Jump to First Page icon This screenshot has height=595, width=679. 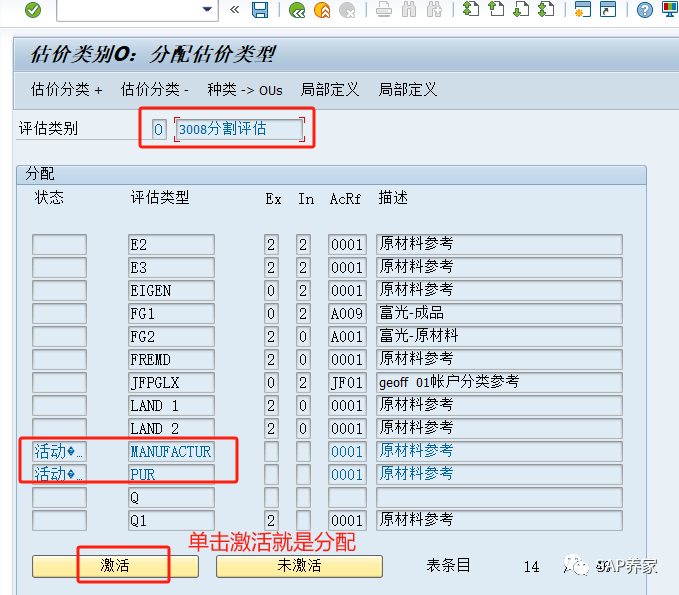471,9
